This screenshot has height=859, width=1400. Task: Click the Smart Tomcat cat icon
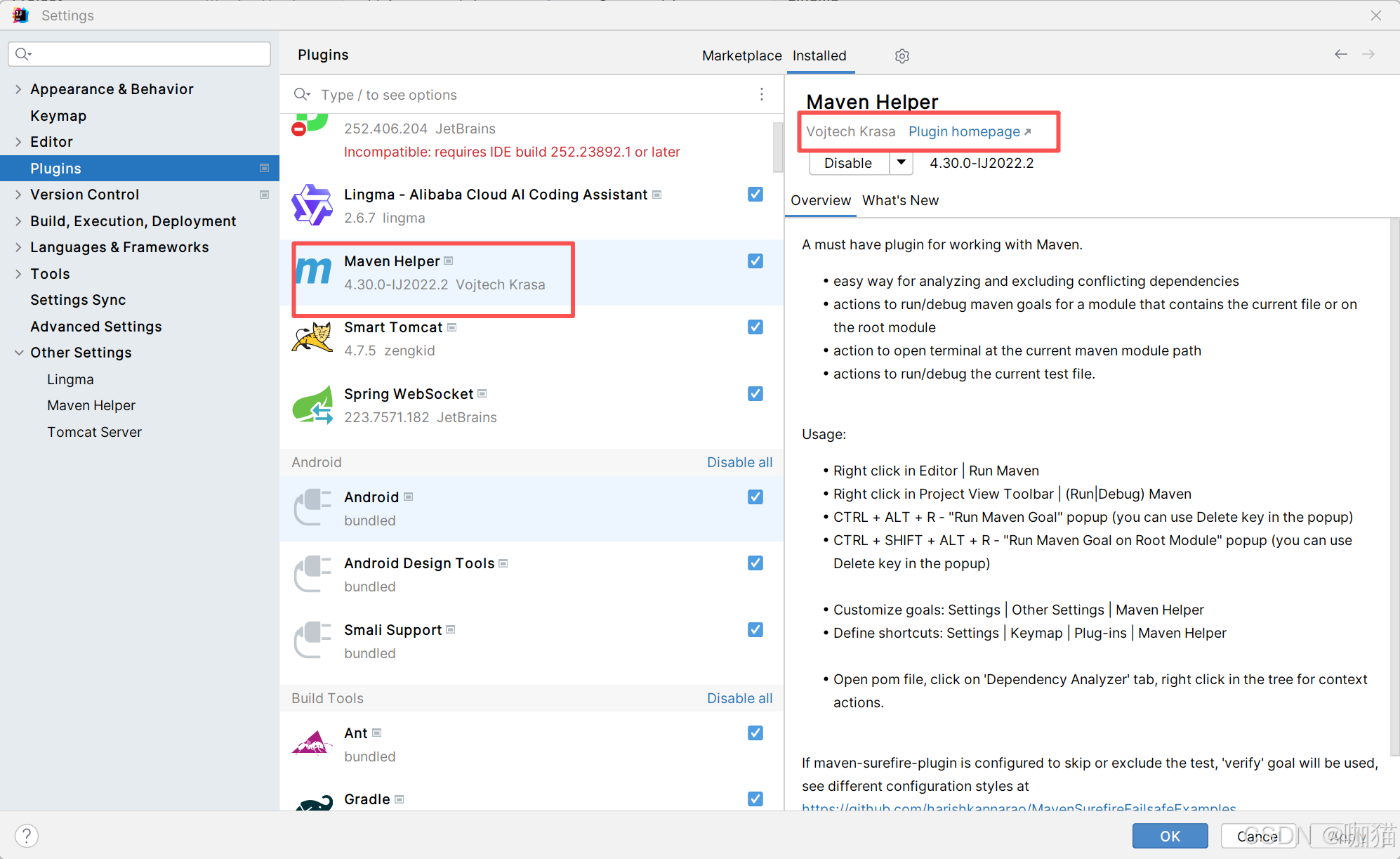coord(312,338)
